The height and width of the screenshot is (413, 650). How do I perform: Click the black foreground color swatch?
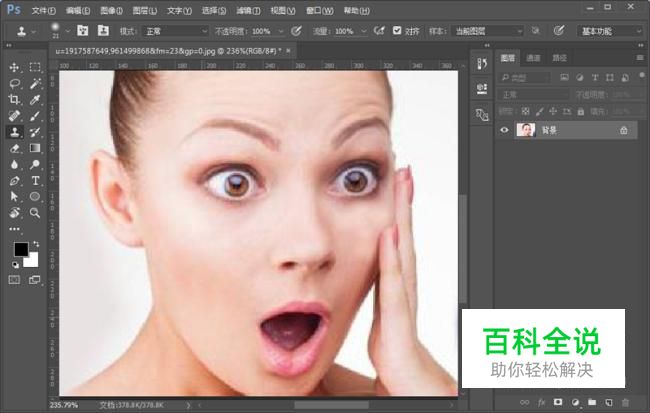click(x=20, y=249)
